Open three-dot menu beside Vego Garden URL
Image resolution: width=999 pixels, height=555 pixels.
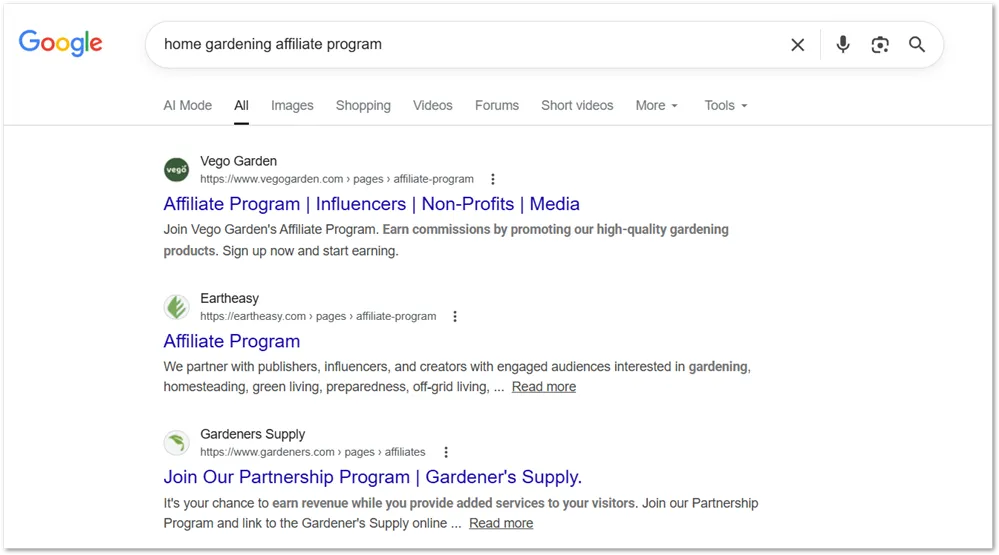492,179
